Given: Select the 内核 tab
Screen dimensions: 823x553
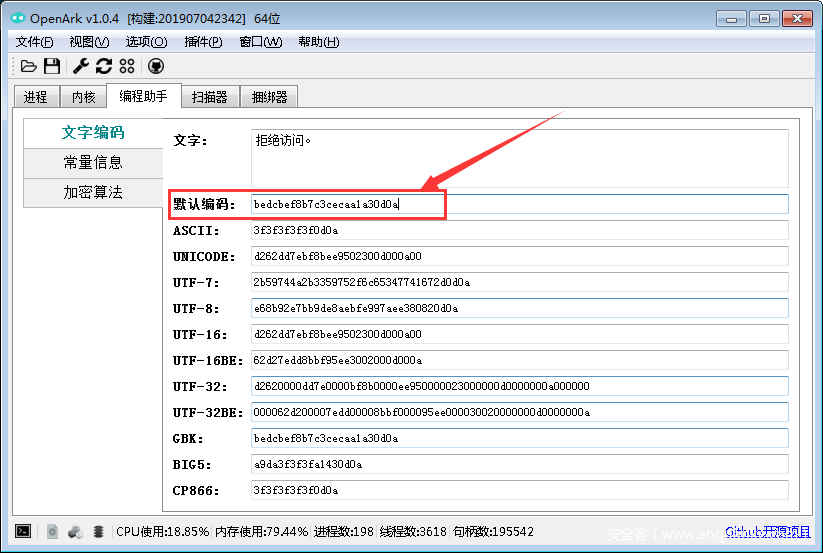Looking at the screenshot, I should tap(84, 97).
